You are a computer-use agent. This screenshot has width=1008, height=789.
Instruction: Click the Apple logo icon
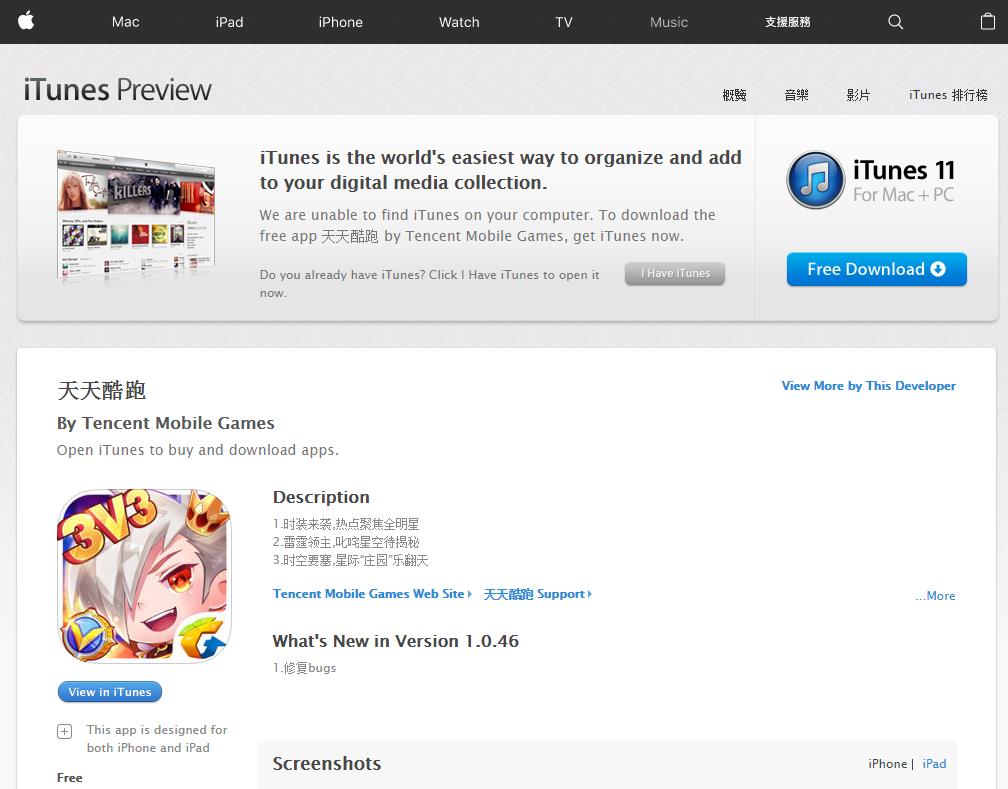26,21
